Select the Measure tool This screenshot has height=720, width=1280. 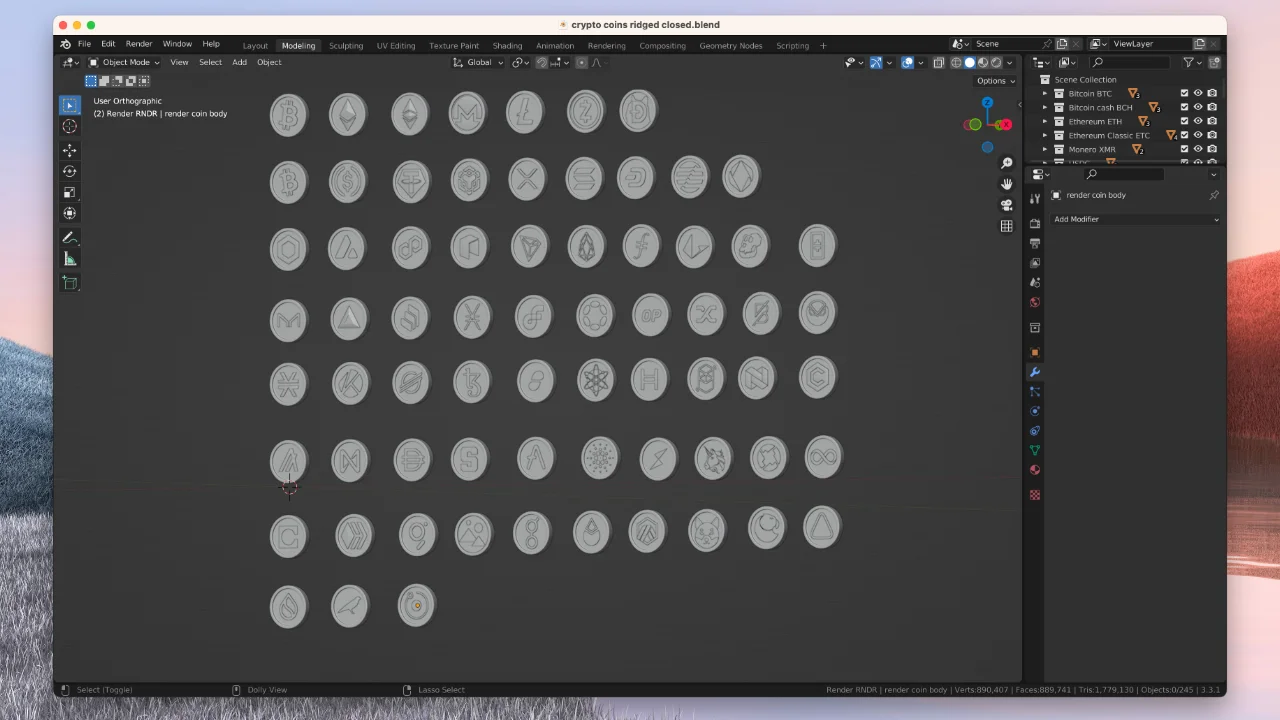pos(70,259)
